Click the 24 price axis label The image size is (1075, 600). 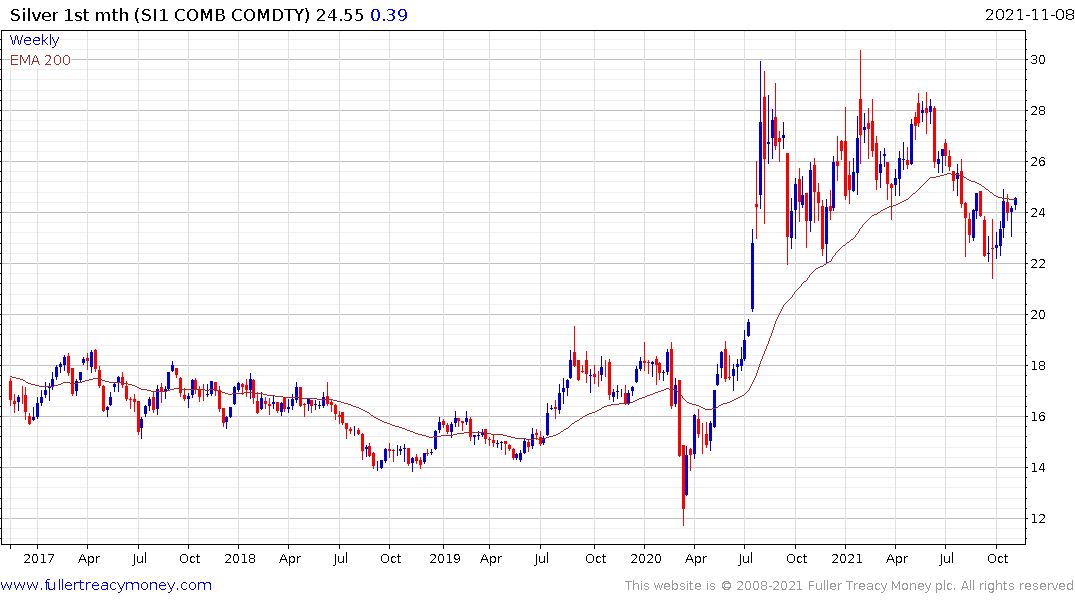(x=1038, y=213)
